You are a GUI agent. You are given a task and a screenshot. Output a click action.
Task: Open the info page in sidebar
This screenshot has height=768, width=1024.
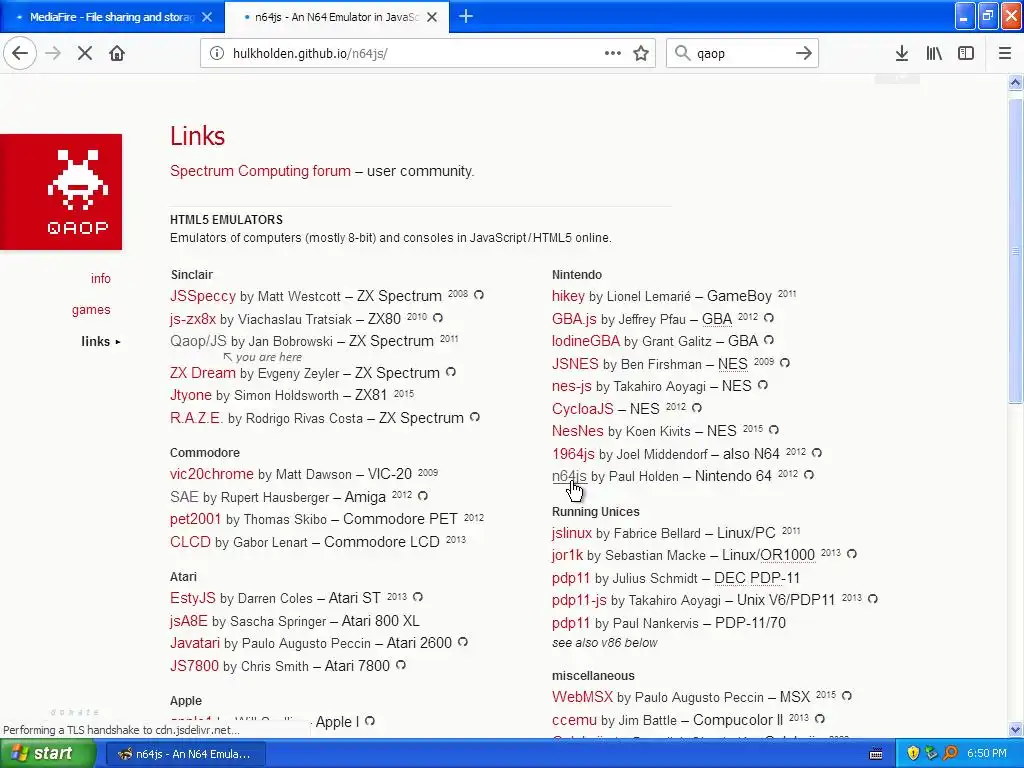[101, 278]
